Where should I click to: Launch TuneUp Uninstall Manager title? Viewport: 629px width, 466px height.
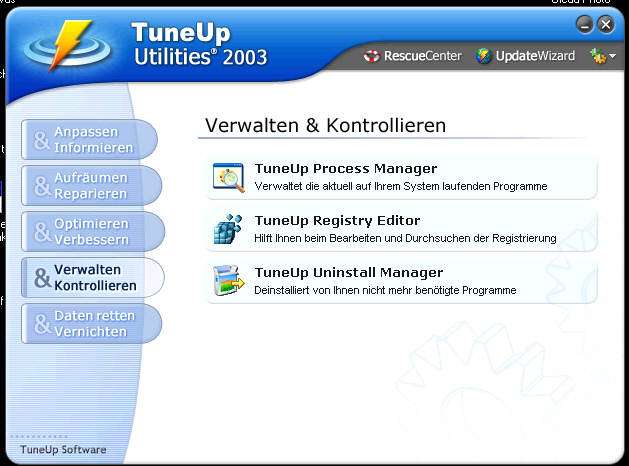[349, 273]
